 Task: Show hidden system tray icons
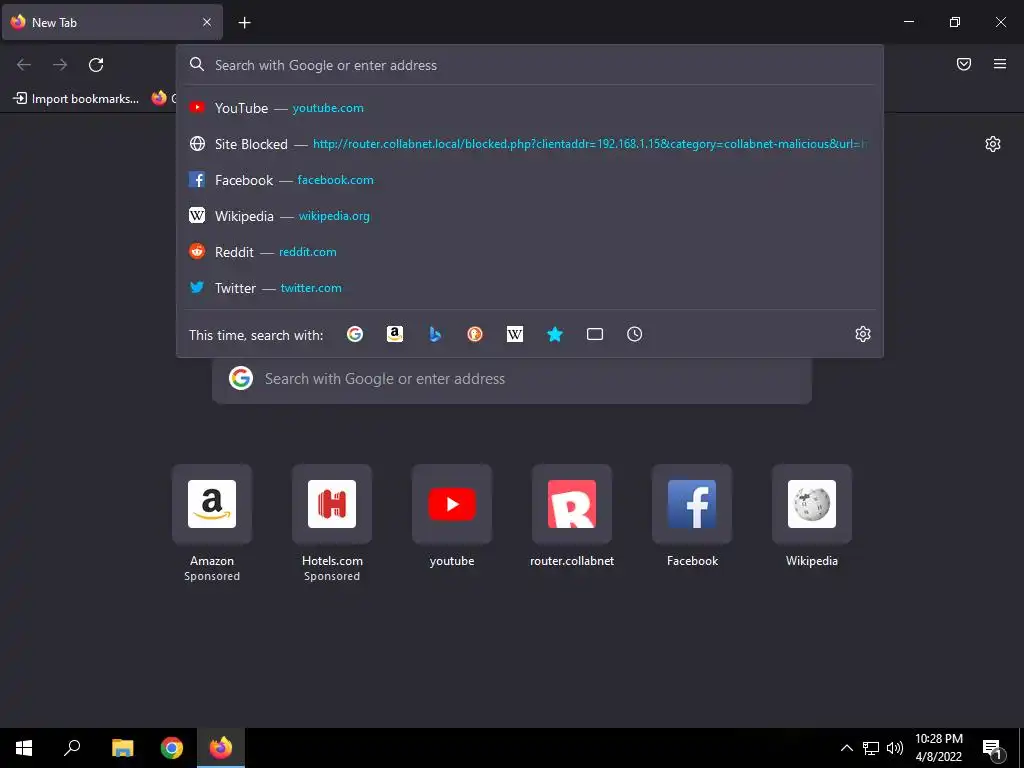tap(846, 748)
